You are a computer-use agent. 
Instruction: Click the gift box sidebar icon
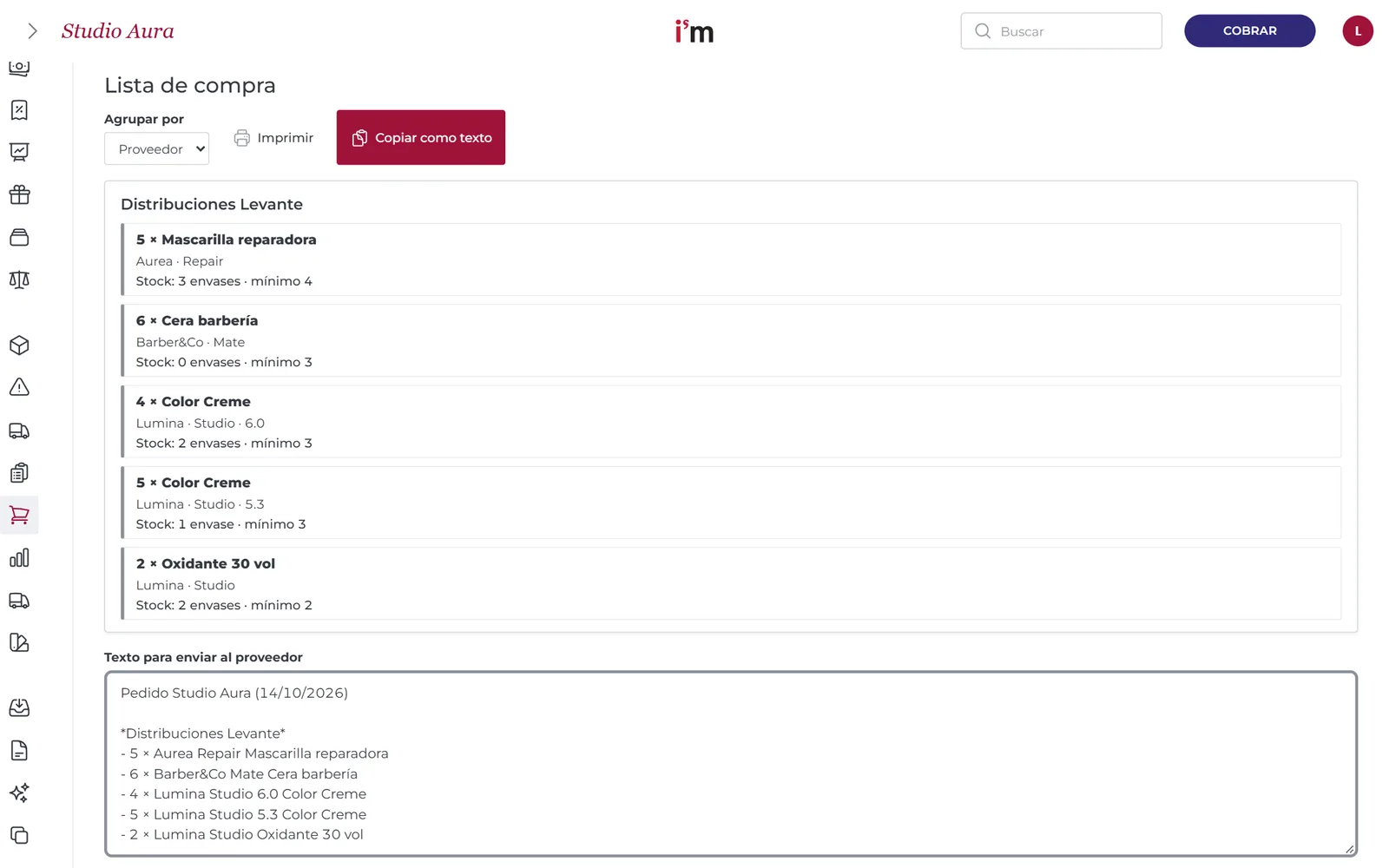[19, 194]
